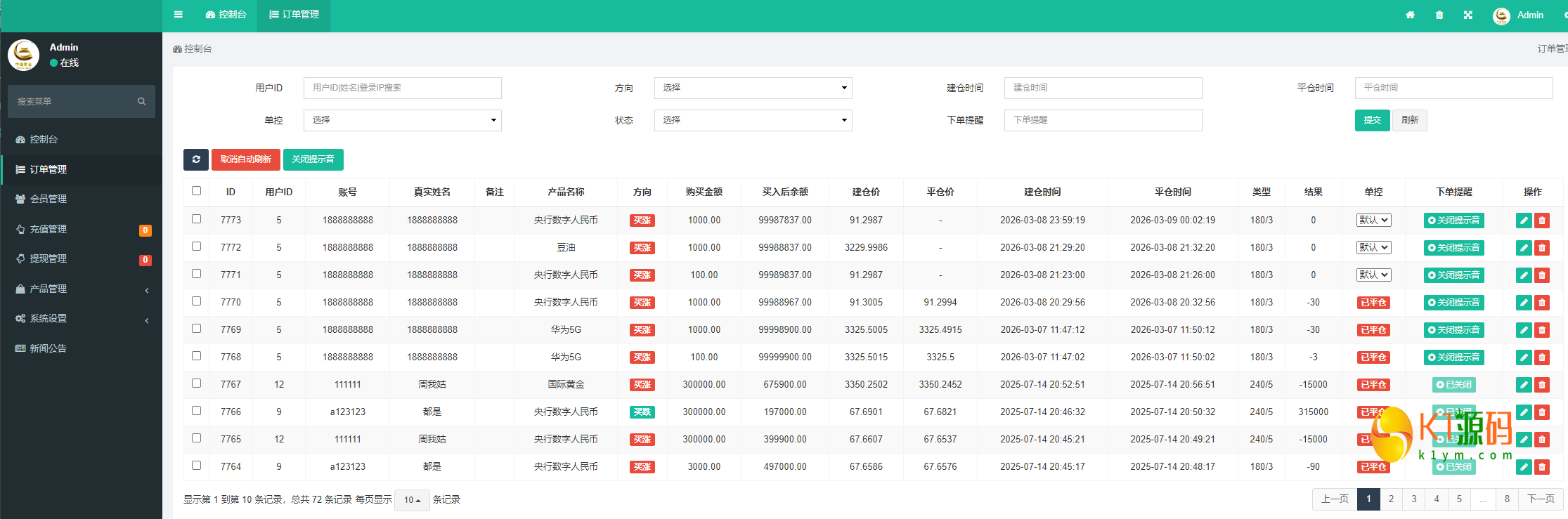1568x519 pixels.
Task: Click the red 取消自动刷新 button
Action: click(246, 159)
